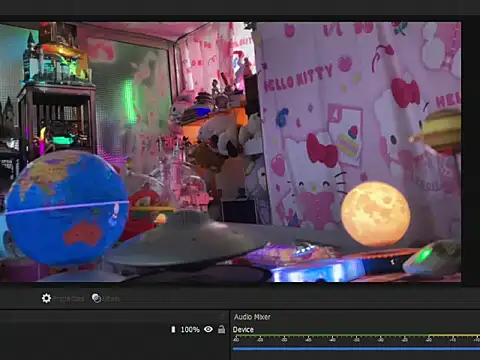Select the Device audio channel label
480x360 pixels.
click(x=243, y=330)
